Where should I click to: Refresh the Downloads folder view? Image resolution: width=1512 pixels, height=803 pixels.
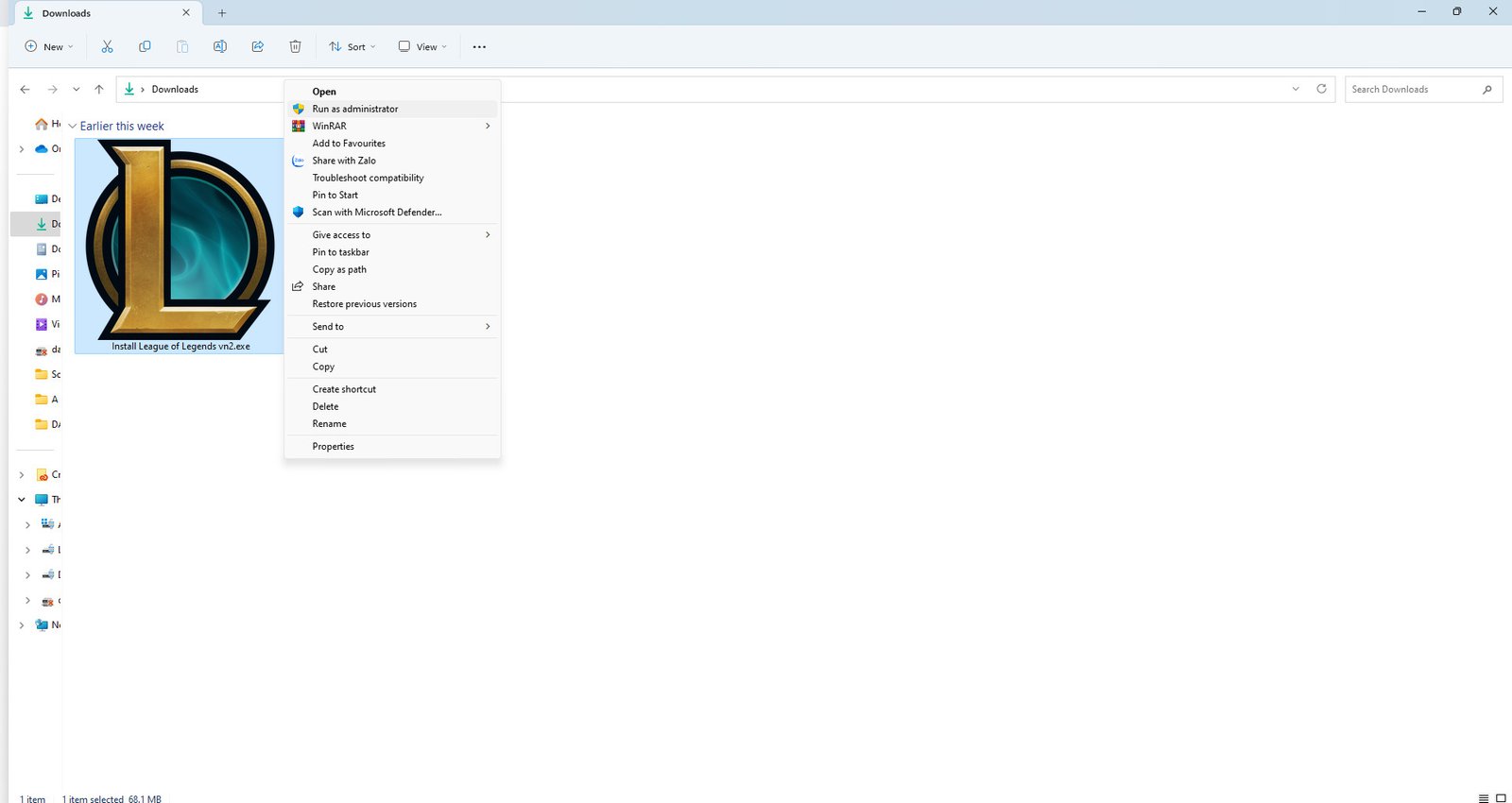[x=1321, y=89]
